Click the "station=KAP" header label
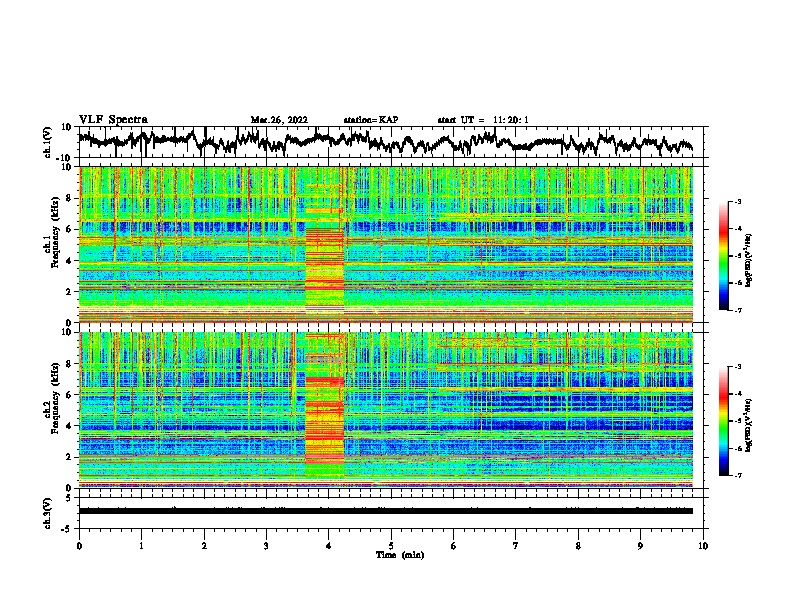 (x=371, y=120)
